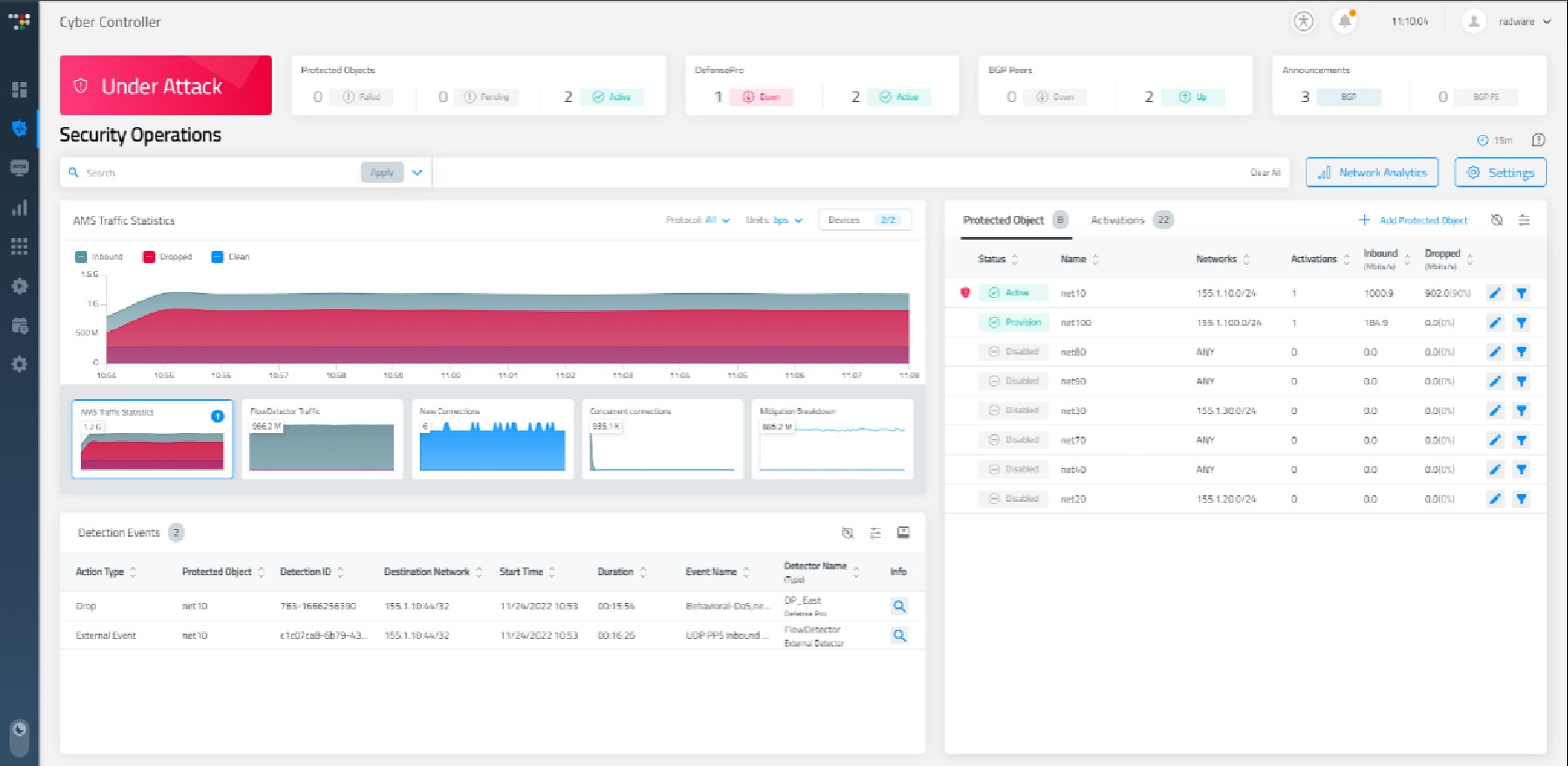Toggle the Dropped legend swatch
This screenshot has width=1568, height=766.
148,257
